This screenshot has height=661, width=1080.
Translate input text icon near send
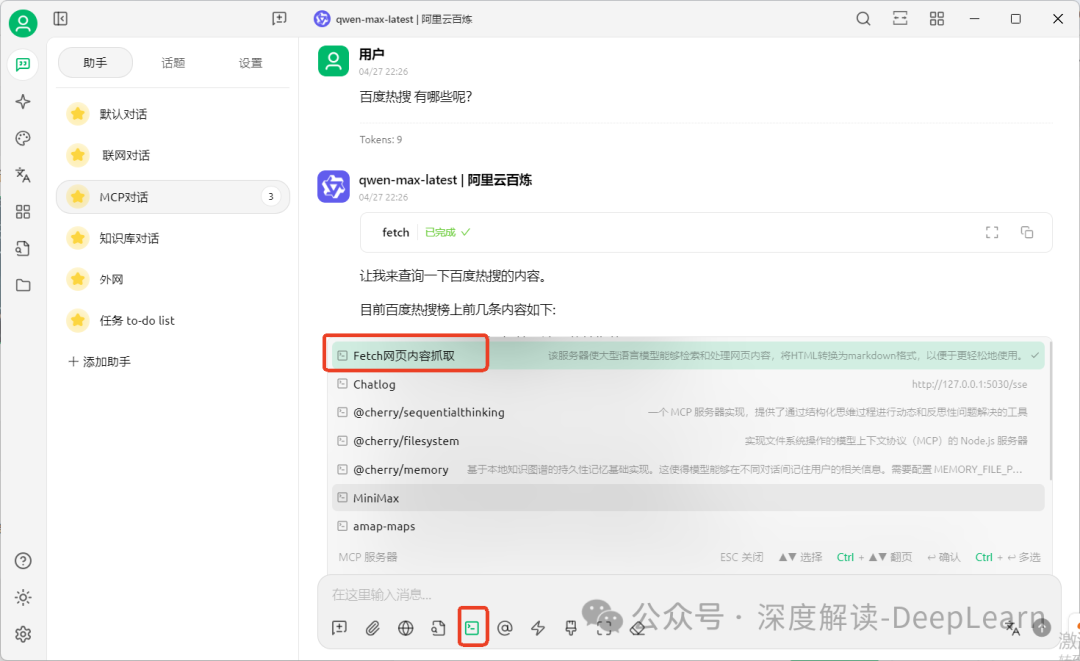(1012, 627)
